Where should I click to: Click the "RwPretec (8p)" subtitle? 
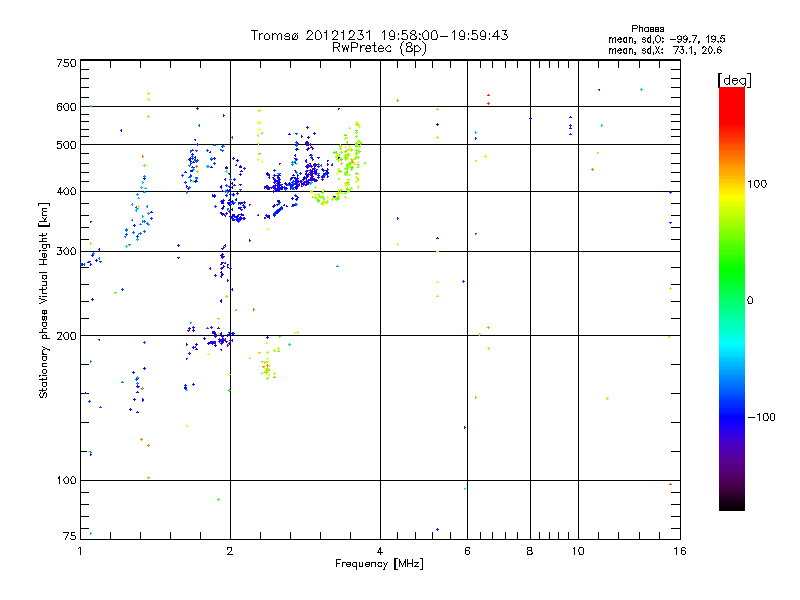[379, 48]
